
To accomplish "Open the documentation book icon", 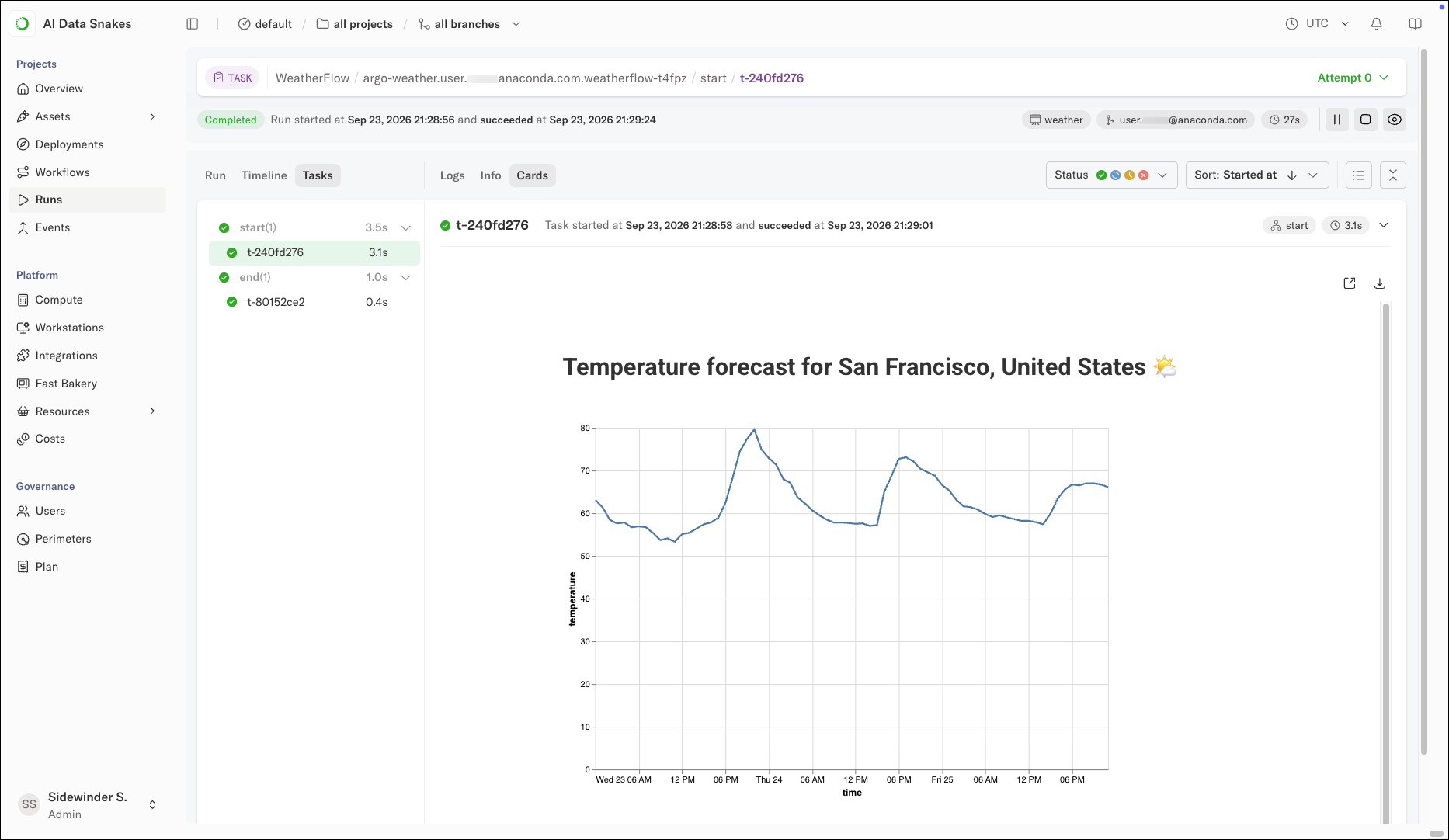I will [x=1415, y=24].
